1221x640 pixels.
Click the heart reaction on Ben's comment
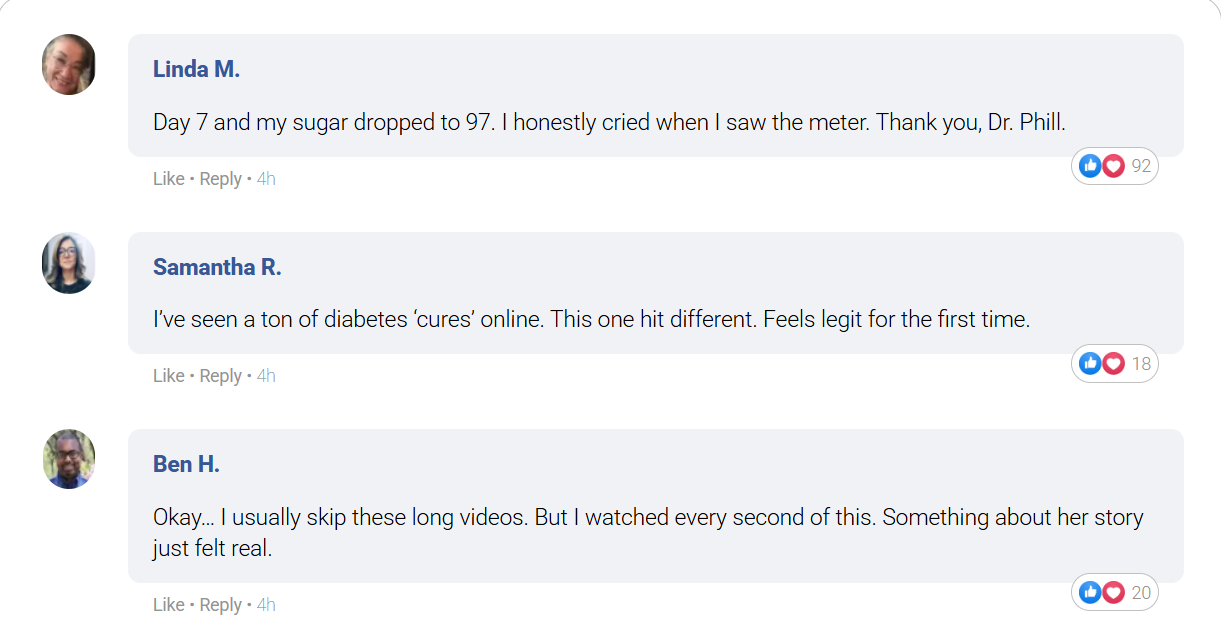pos(1113,593)
